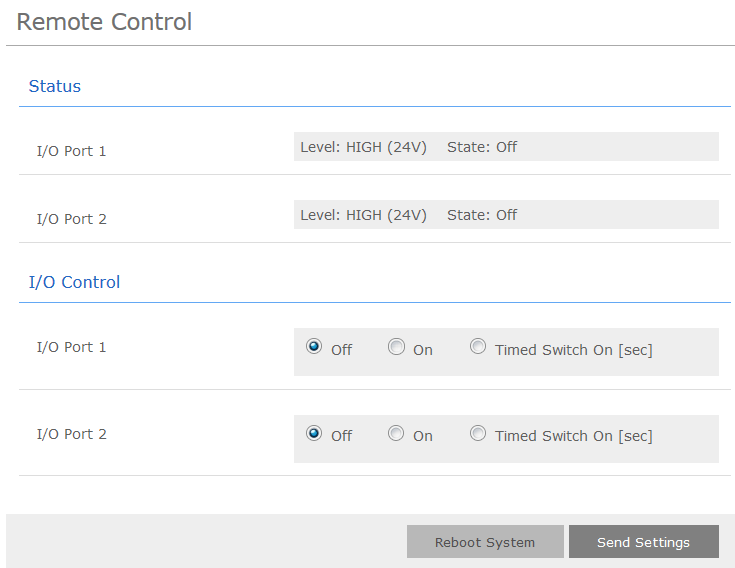Click the Timed Switch On [sec] label for Port 2
The width and height of the screenshot is (735, 568).
tap(573, 436)
